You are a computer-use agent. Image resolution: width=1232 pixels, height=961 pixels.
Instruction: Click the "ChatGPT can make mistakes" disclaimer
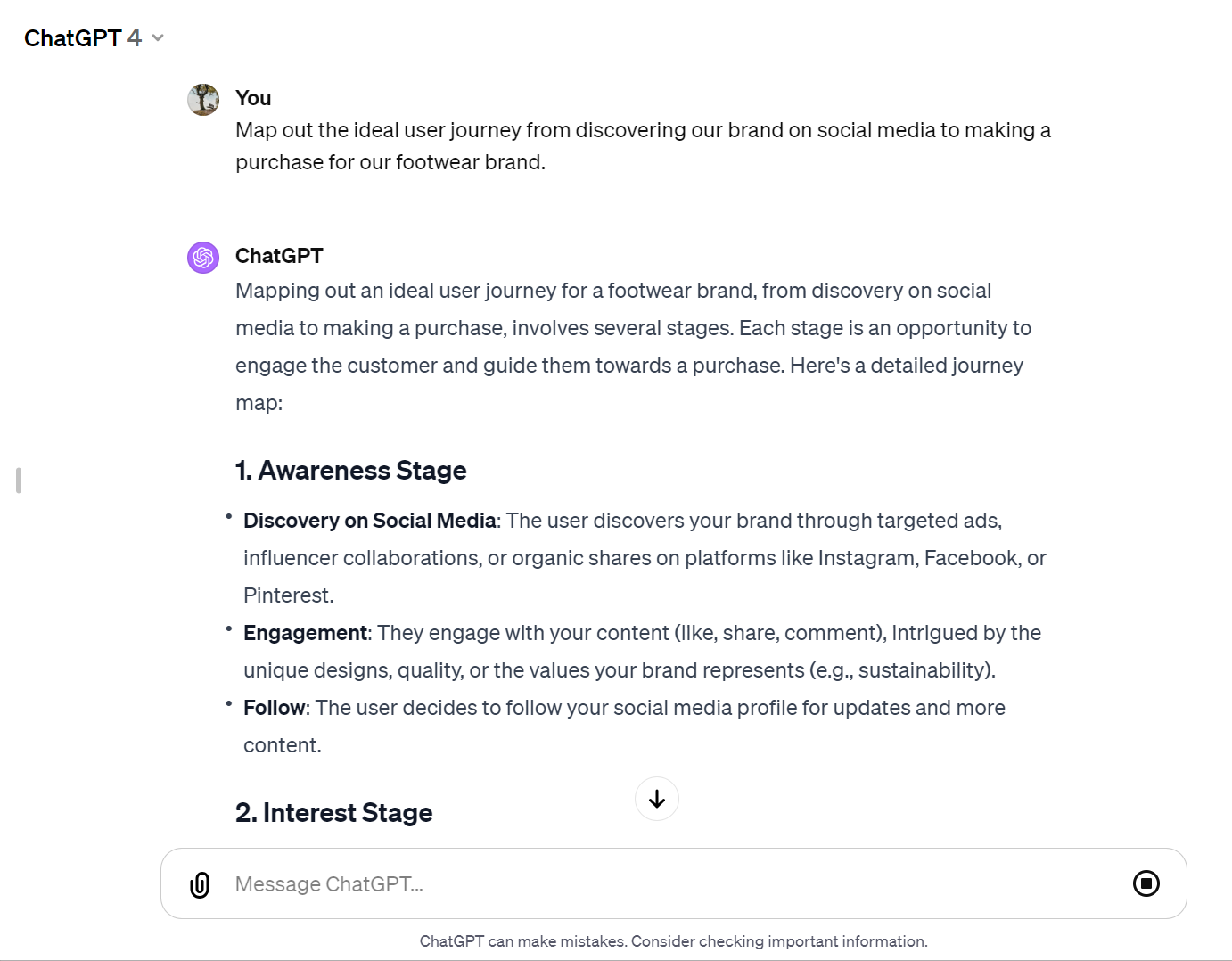673,941
